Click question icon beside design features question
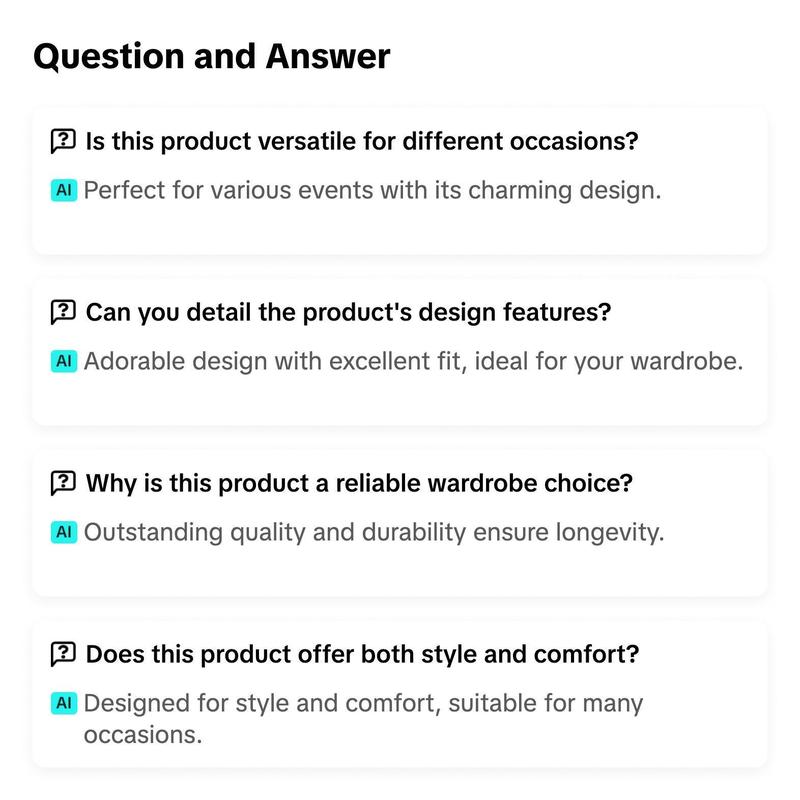The image size is (800, 800). (64, 312)
